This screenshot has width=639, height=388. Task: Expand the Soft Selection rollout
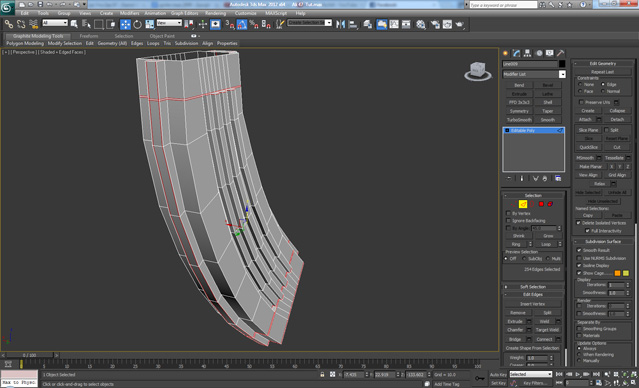[x=533, y=287]
